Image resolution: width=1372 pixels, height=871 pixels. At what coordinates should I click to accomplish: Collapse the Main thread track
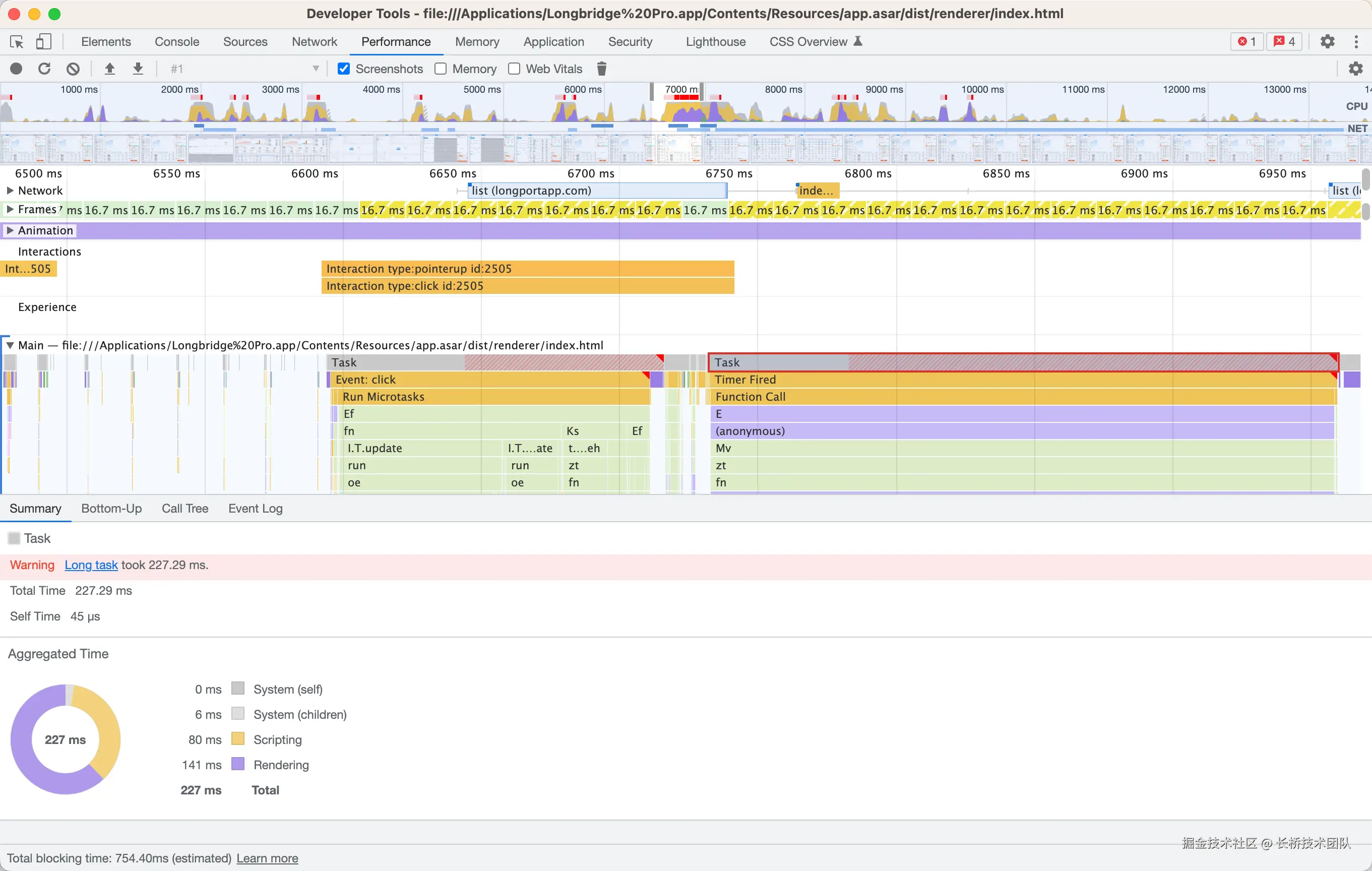10,345
